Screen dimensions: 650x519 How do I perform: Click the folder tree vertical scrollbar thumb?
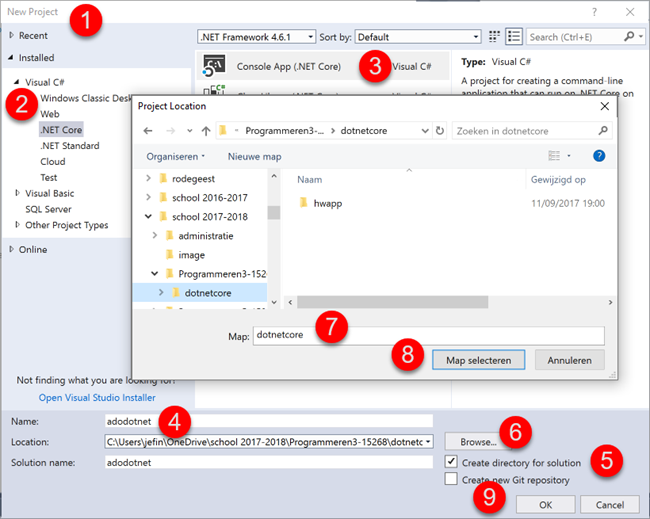(x=274, y=212)
